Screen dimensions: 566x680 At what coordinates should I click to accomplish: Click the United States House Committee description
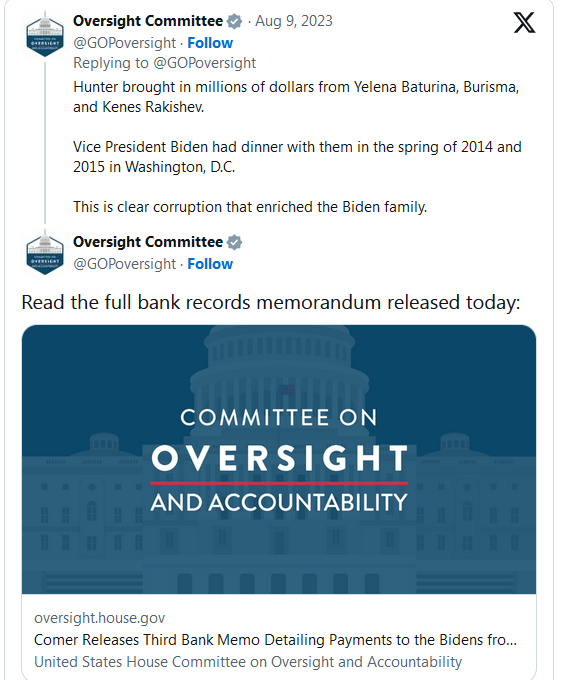(x=248, y=662)
